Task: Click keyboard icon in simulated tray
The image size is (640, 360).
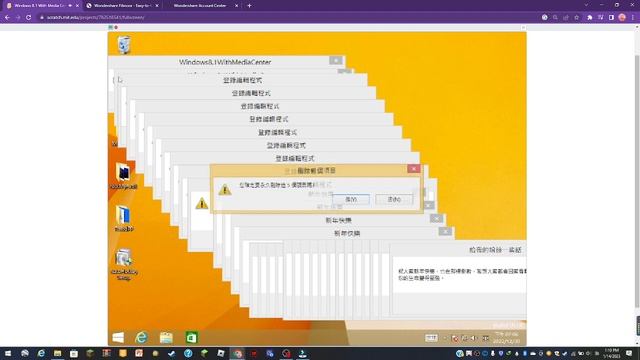Action: 431,338
